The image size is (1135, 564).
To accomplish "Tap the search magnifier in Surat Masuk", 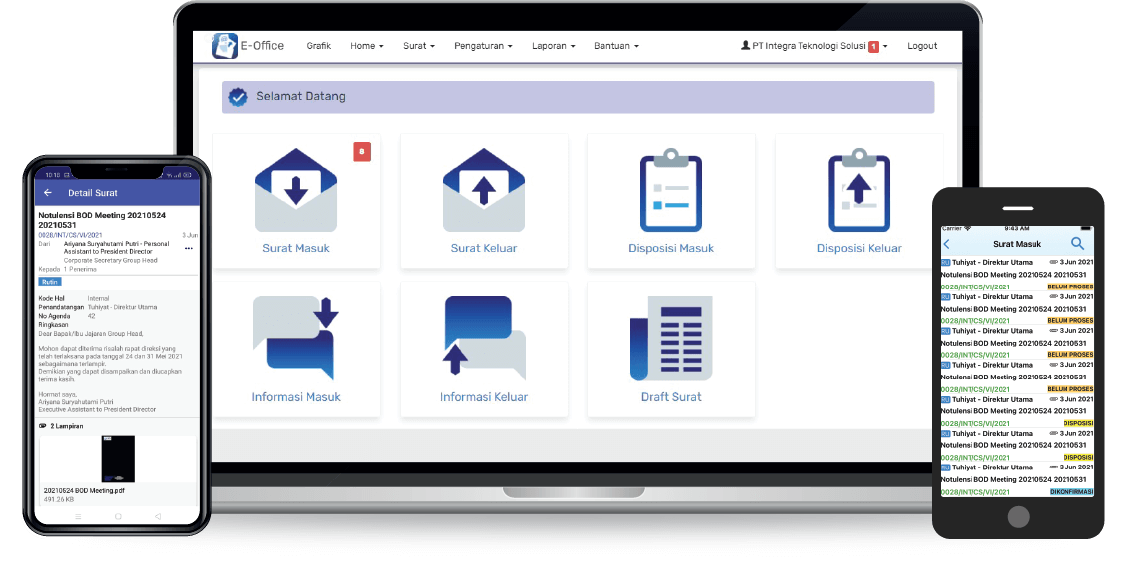I will click(x=1077, y=244).
